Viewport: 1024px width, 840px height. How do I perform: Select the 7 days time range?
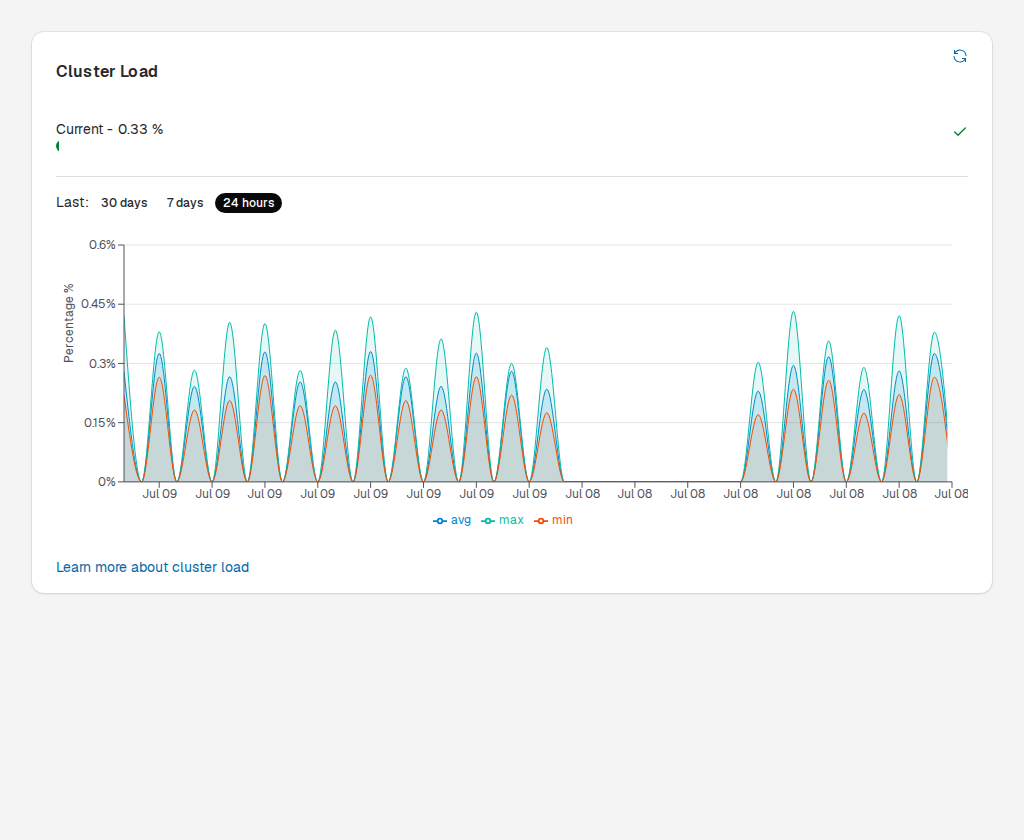(185, 203)
